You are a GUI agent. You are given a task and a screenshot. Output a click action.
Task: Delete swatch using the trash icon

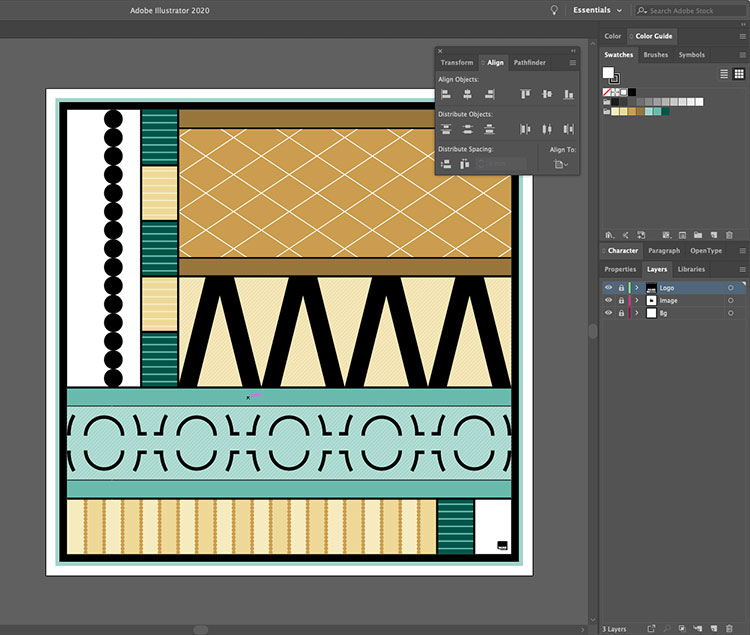pyautogui.click(x=728, y=235)
